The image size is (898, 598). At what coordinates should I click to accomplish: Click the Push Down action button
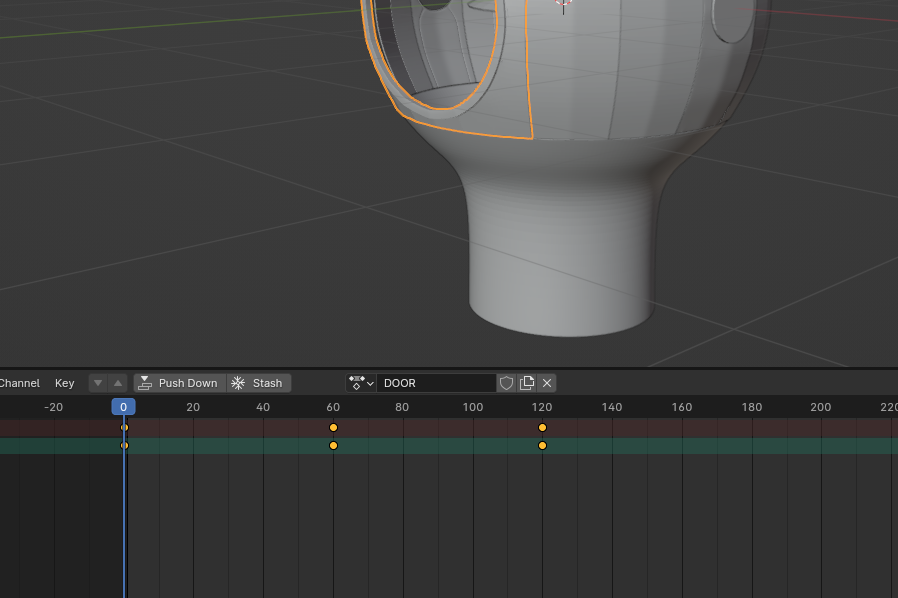point(178,383)
